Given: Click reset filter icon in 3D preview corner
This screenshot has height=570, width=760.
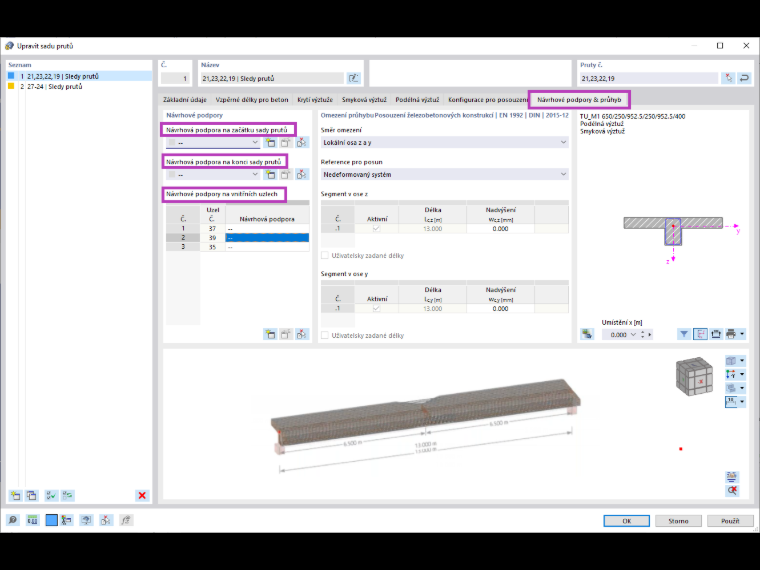Looking at the screenshot, I should point(732,491).
